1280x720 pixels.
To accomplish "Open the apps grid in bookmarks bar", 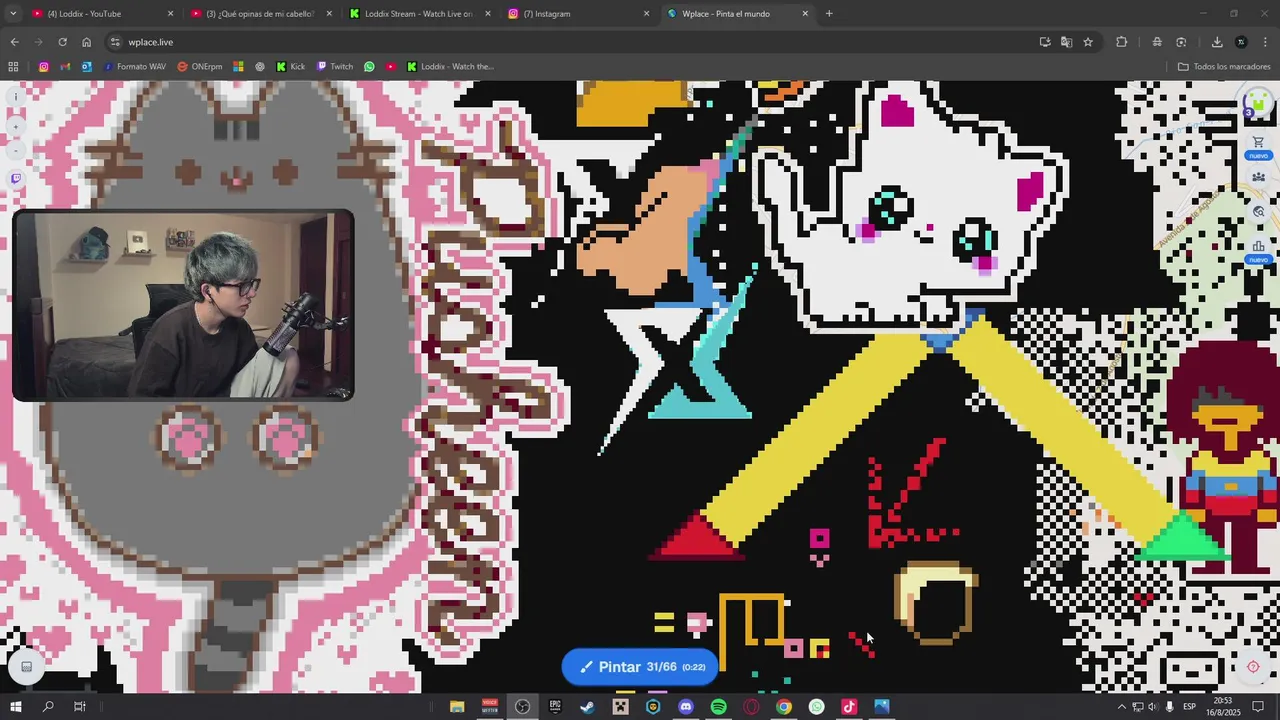I will click(x=13, y=67).
